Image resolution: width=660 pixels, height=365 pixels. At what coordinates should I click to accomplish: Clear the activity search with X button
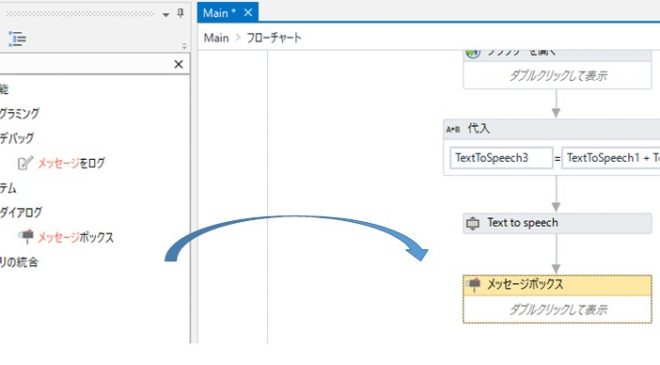[x=178, y=64]
